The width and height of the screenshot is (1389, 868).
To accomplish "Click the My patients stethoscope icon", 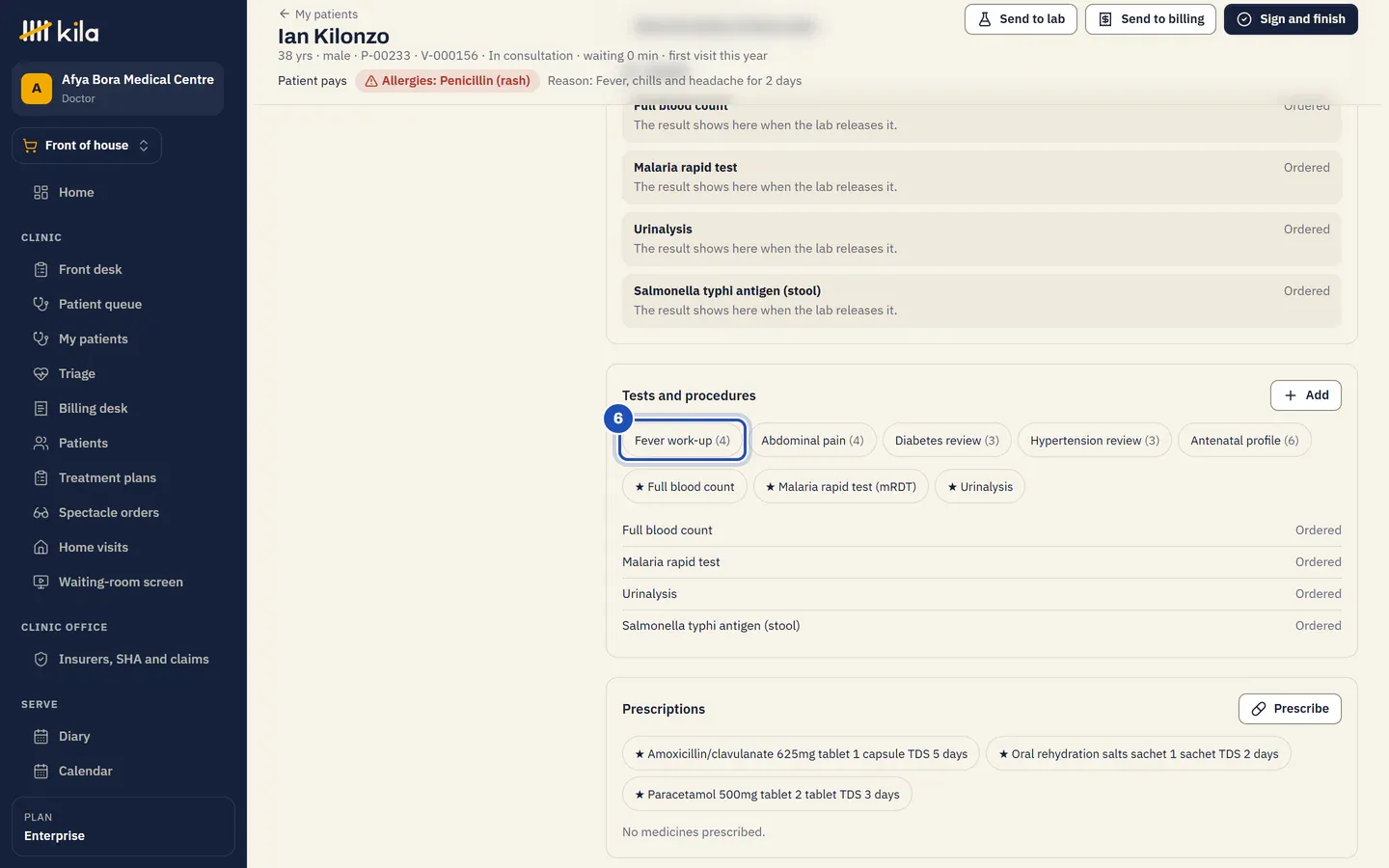I will click(41, 339).
